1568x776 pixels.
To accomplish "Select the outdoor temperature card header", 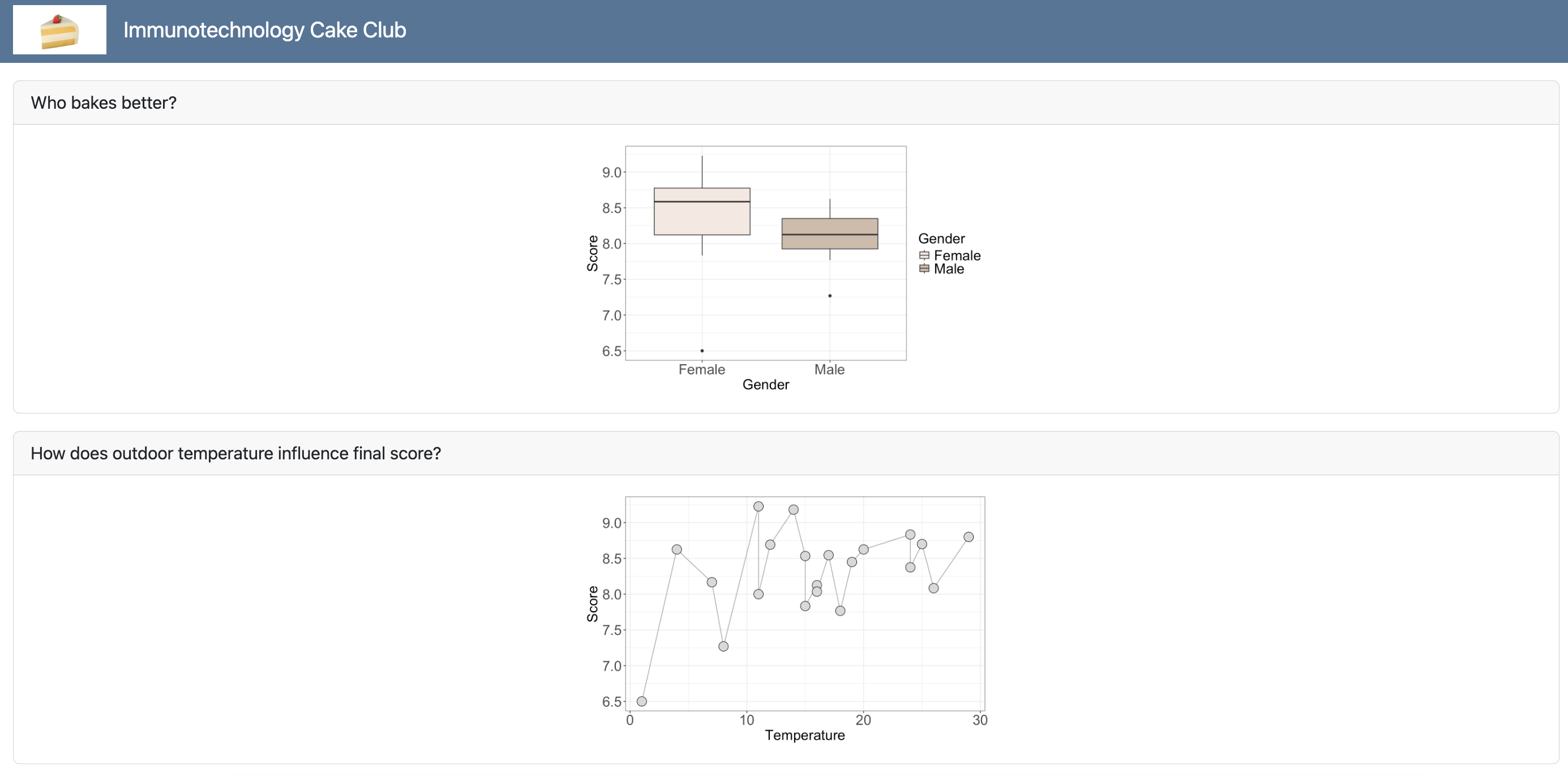I will tap(235, 453).
